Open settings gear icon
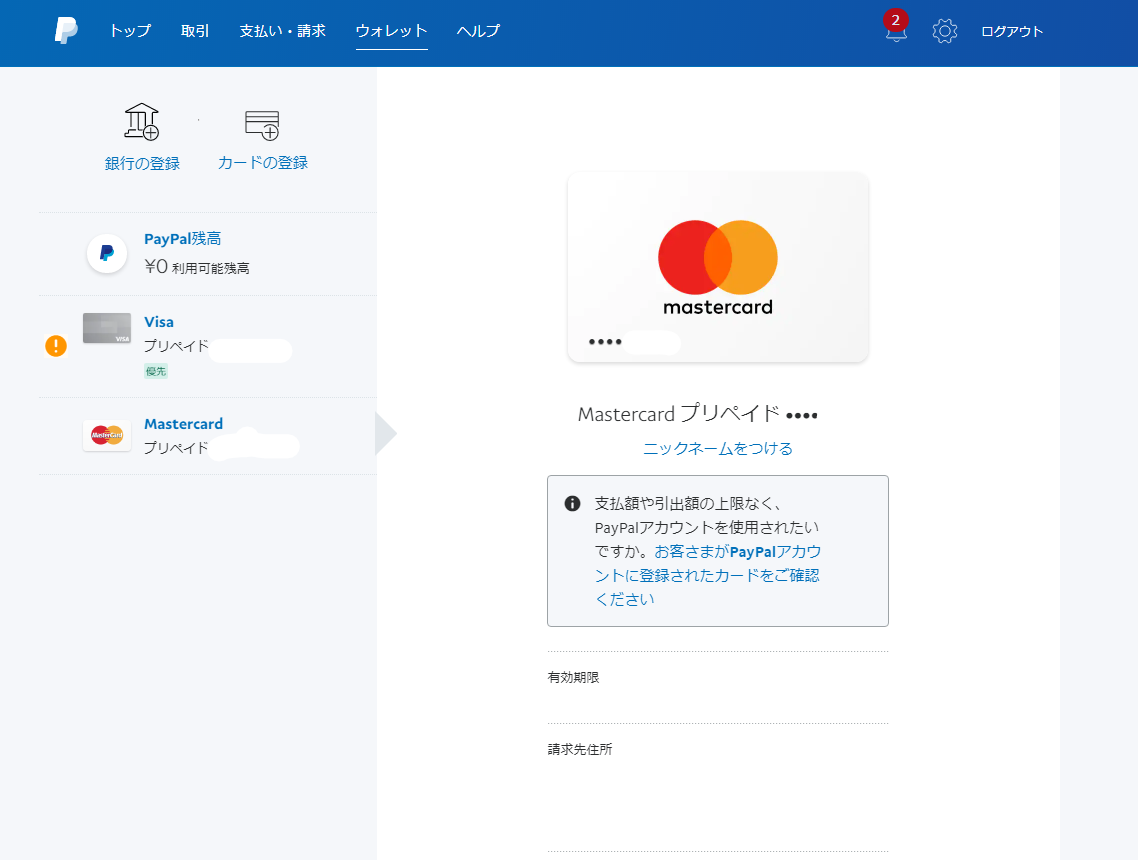The width and height of the screenshot is (1138, 860). (x=944, y=31)
